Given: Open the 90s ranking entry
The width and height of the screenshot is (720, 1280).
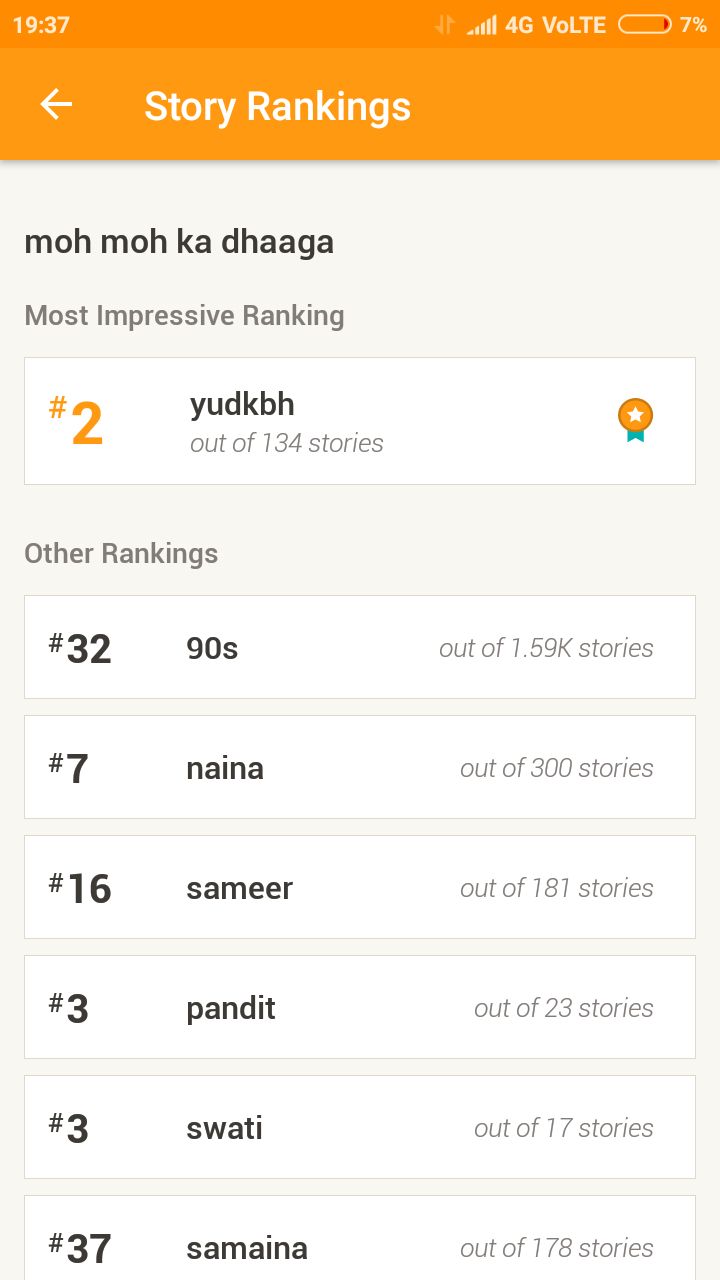Looking at the screenshot, I should coord(360,647).
